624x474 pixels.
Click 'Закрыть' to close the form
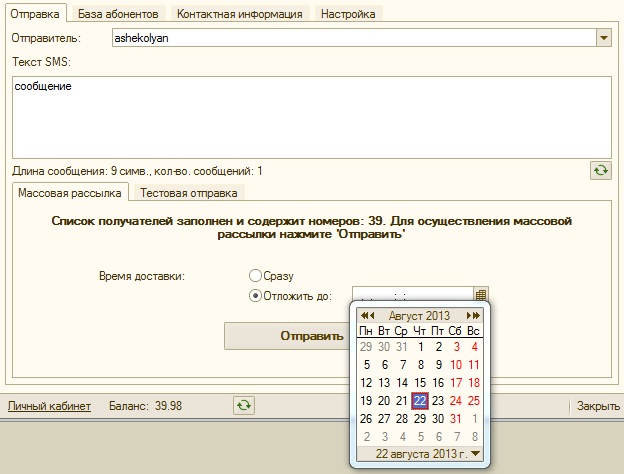598,406
